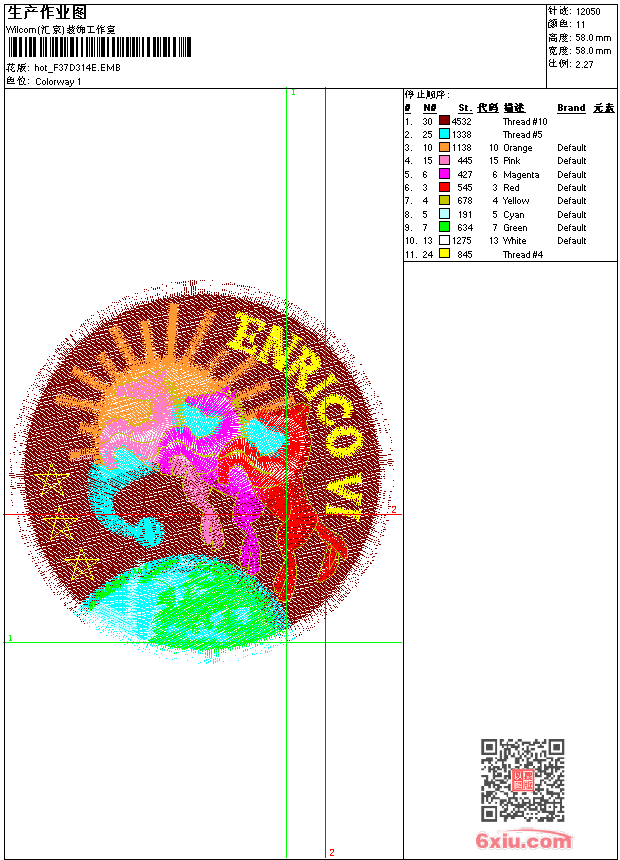This screenshot has width=620, height=860.
Task: Click the 'St.' column header
Action: click(x=465, y=108)
